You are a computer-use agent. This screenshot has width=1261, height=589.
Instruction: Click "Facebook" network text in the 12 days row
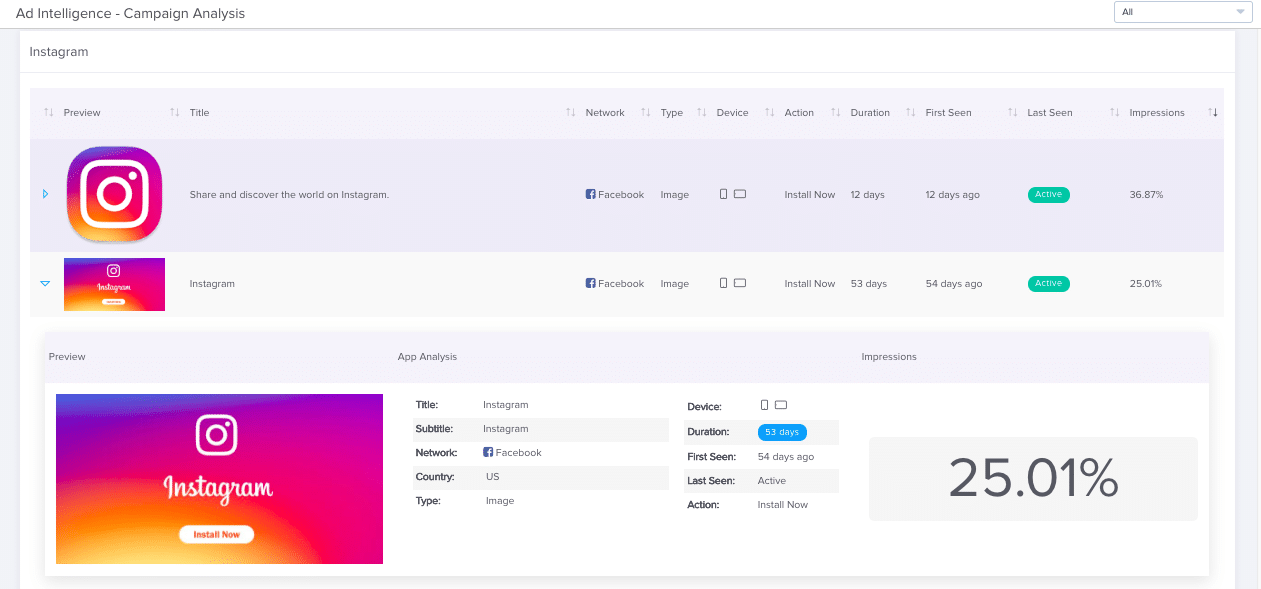tap(621, 195)
